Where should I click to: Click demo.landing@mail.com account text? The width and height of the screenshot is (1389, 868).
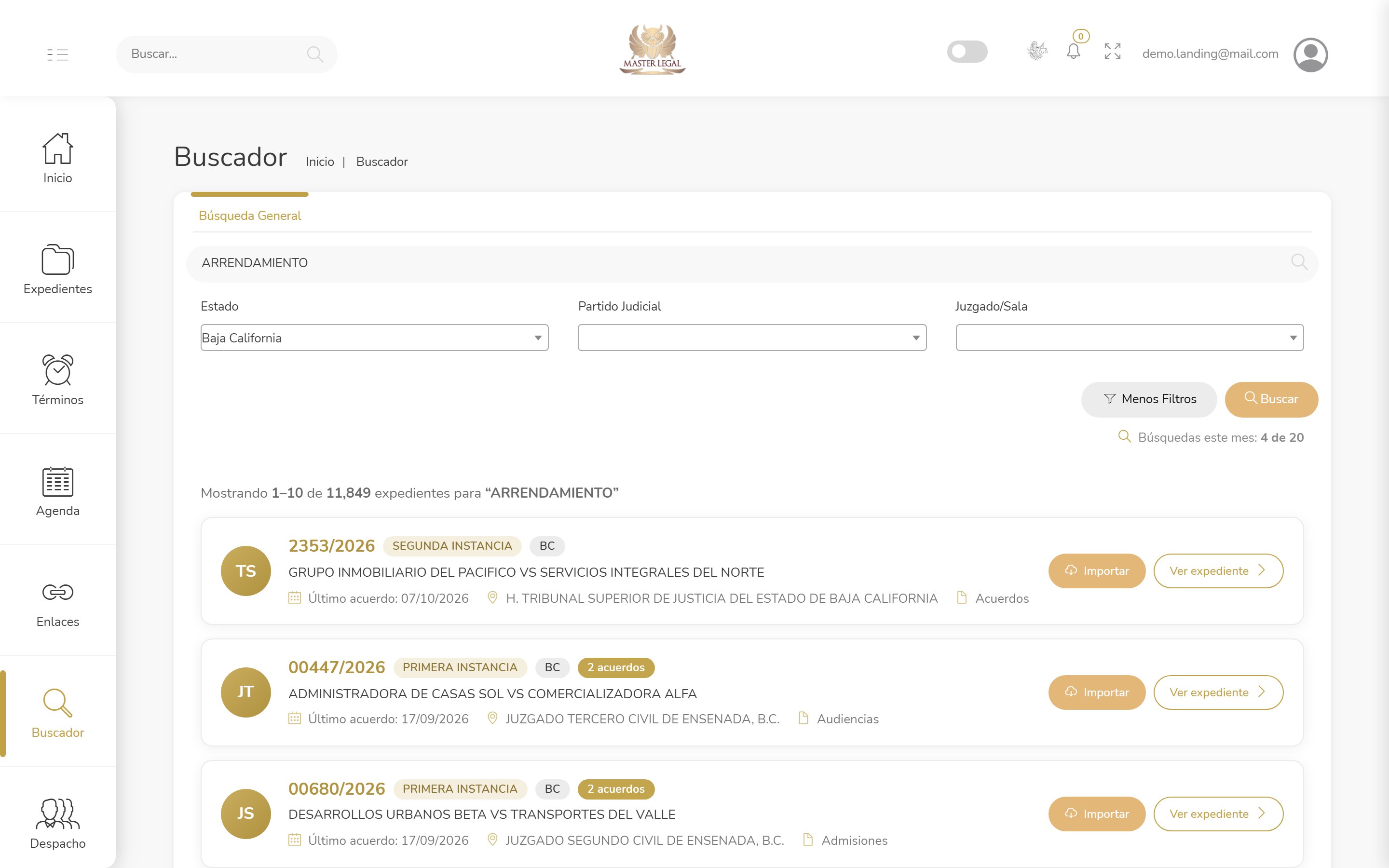(x=1210, y=54)
